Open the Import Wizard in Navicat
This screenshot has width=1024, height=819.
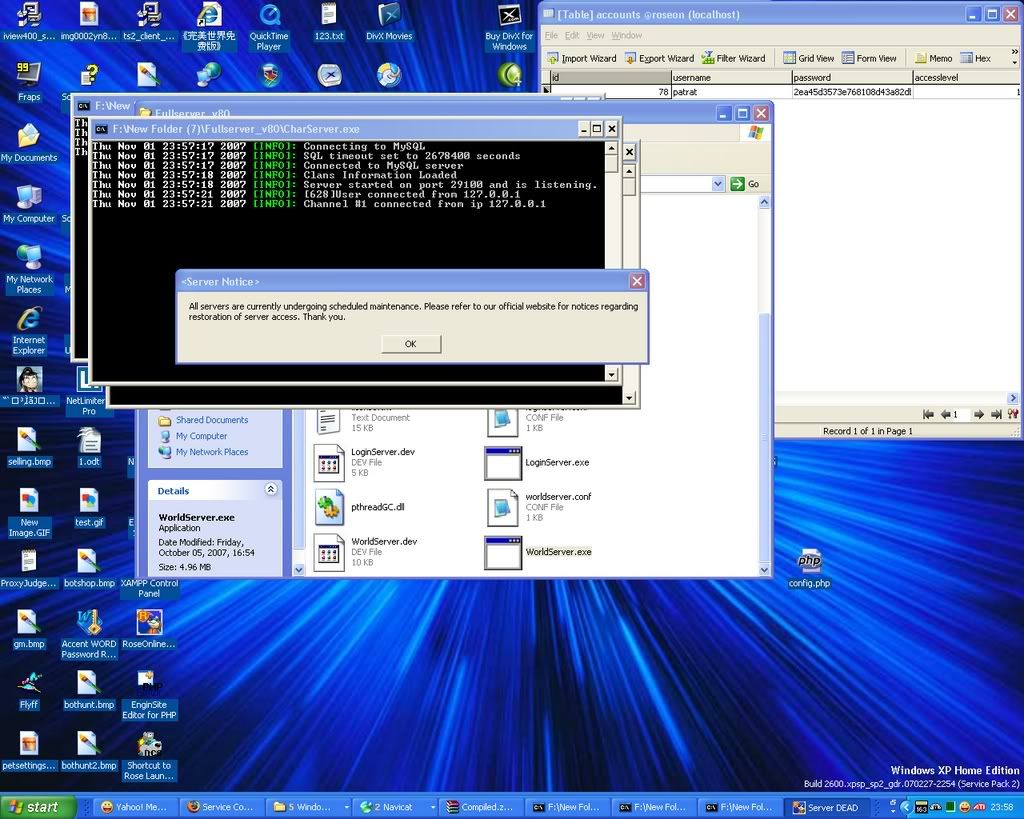click(x=581, y=58)
